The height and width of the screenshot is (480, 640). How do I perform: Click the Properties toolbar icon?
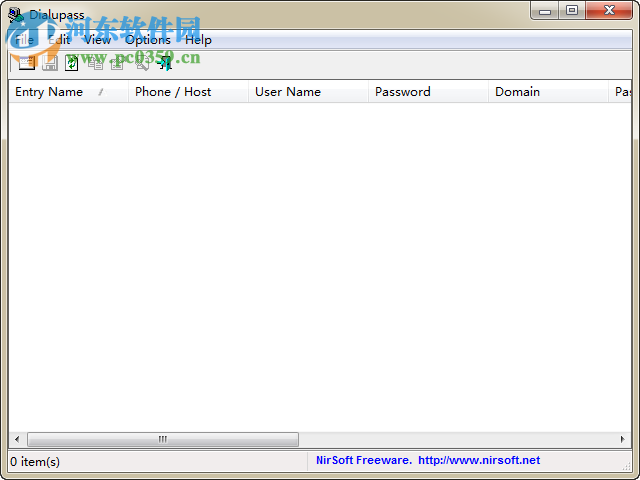[x=118, y=63]
